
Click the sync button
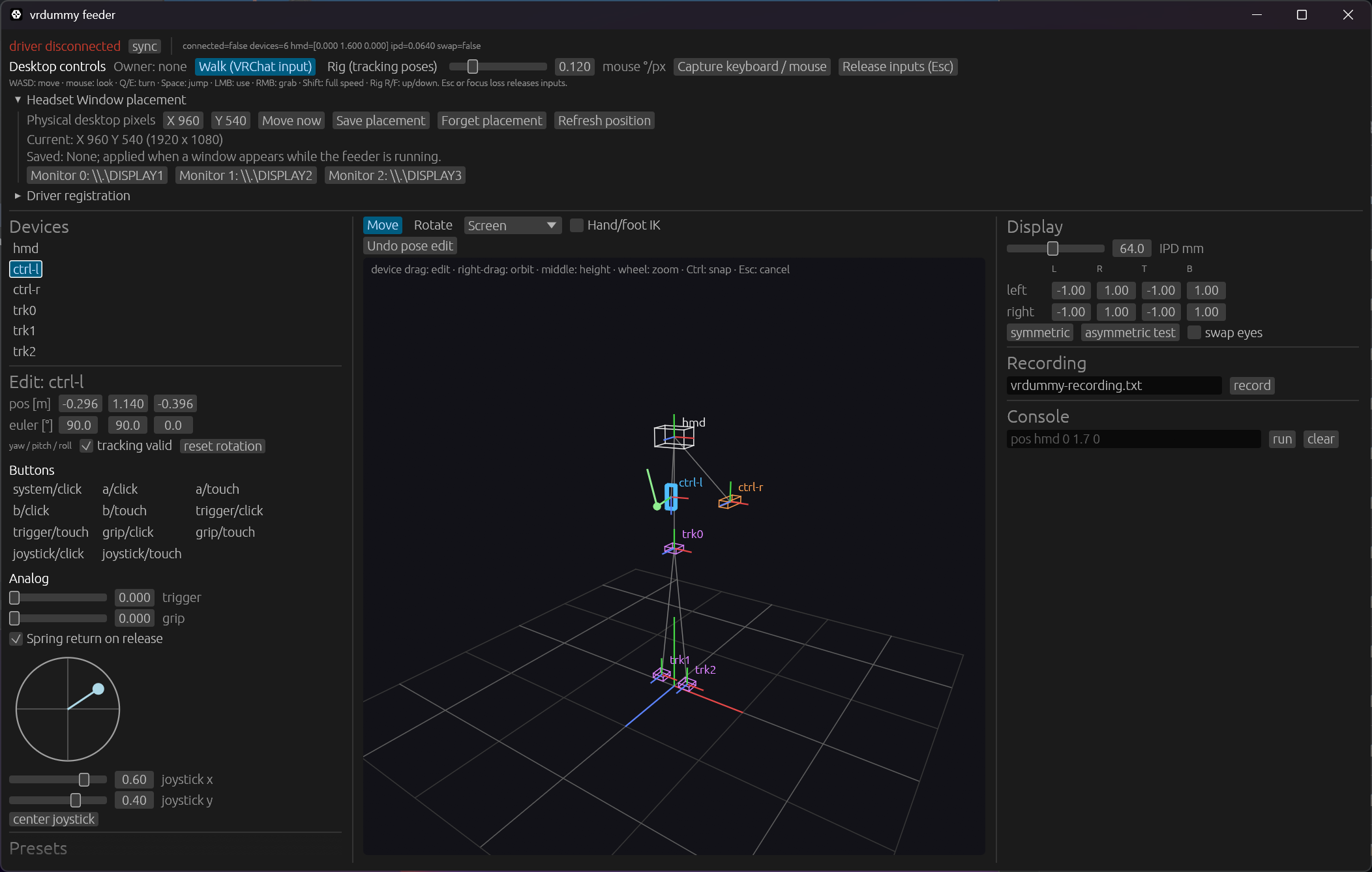144,46
